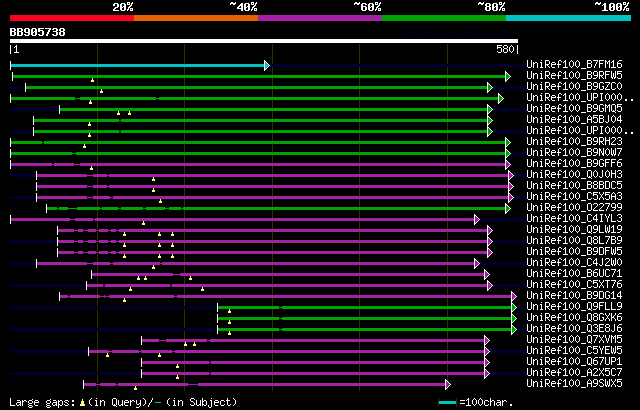Screen dimensions: 640x410
Task: Click the yellow gap marker under Q0J0H3 bar
Action: click(153, 180)
